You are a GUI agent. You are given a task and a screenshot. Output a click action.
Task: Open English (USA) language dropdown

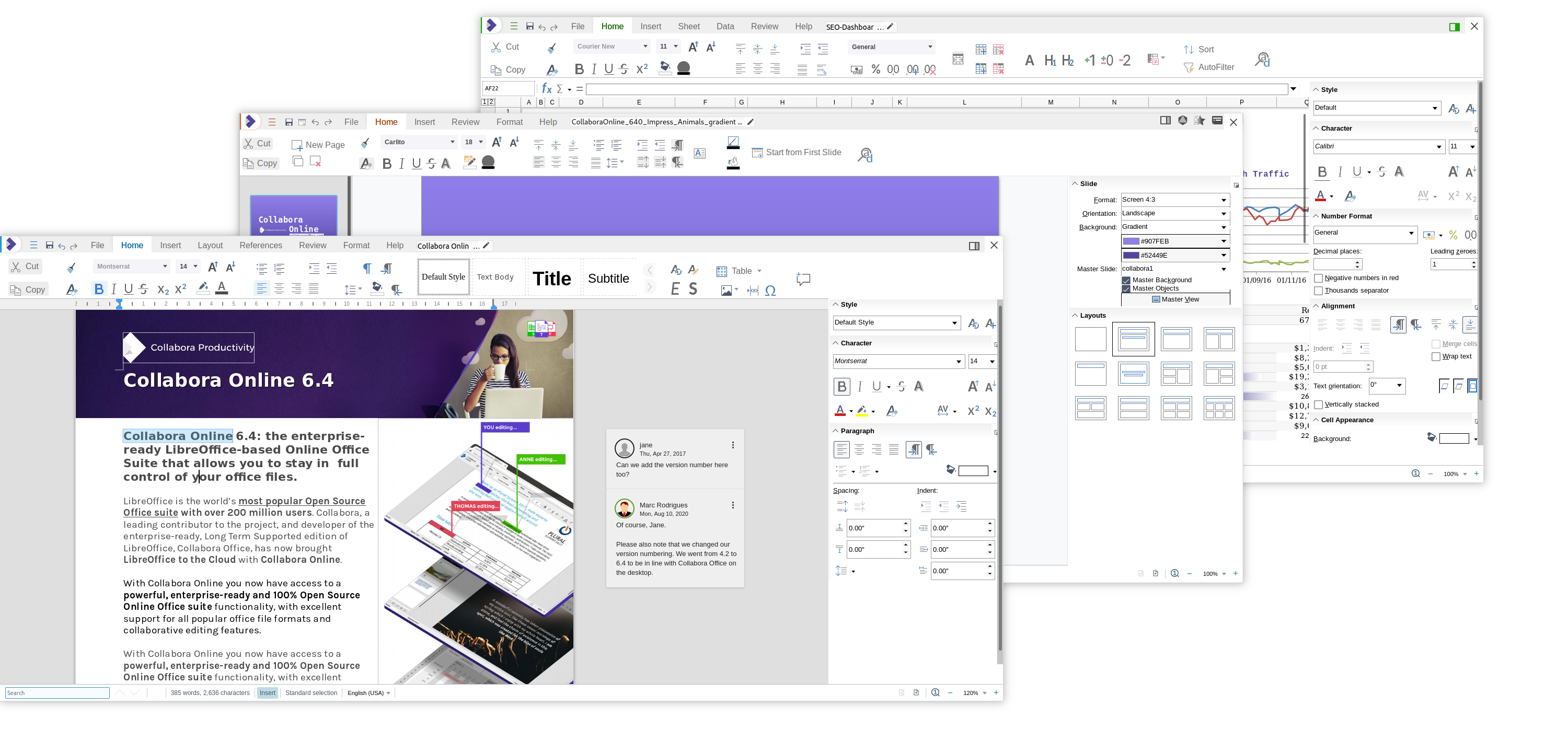click(369, 693)
